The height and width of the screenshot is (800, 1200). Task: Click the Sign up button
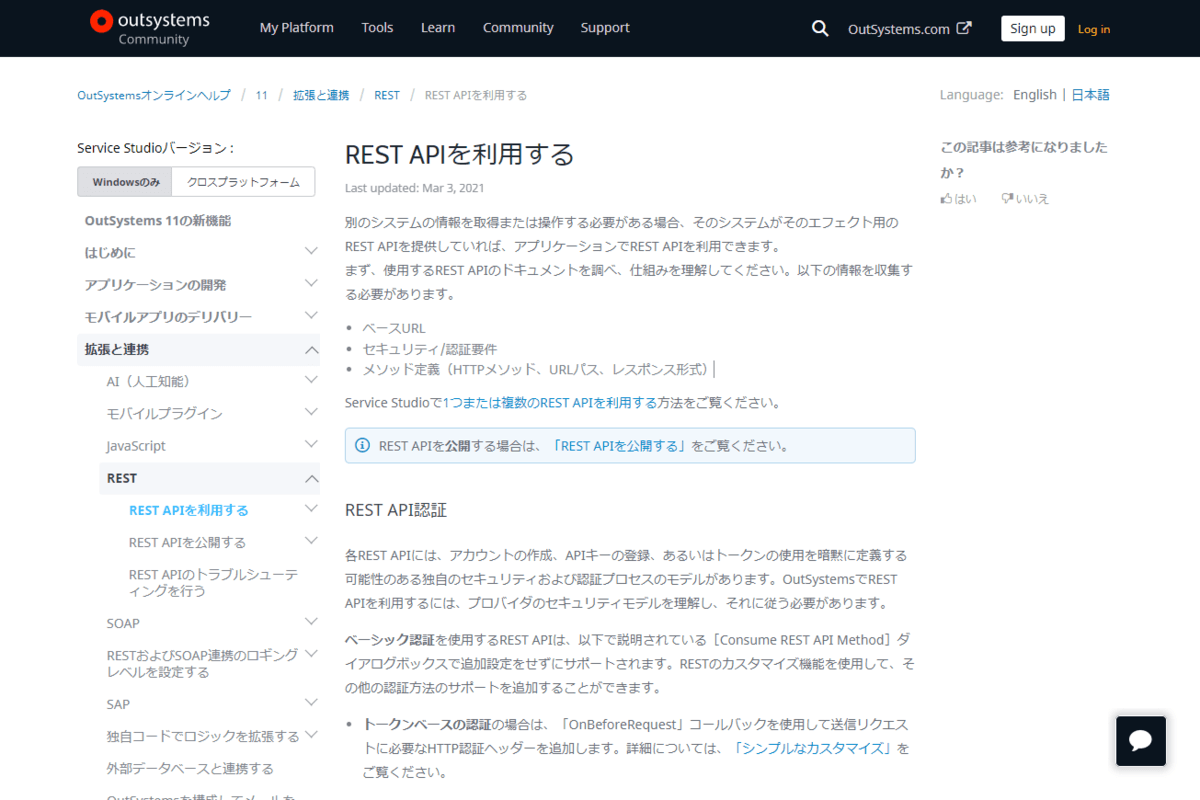coord(1033,29)
